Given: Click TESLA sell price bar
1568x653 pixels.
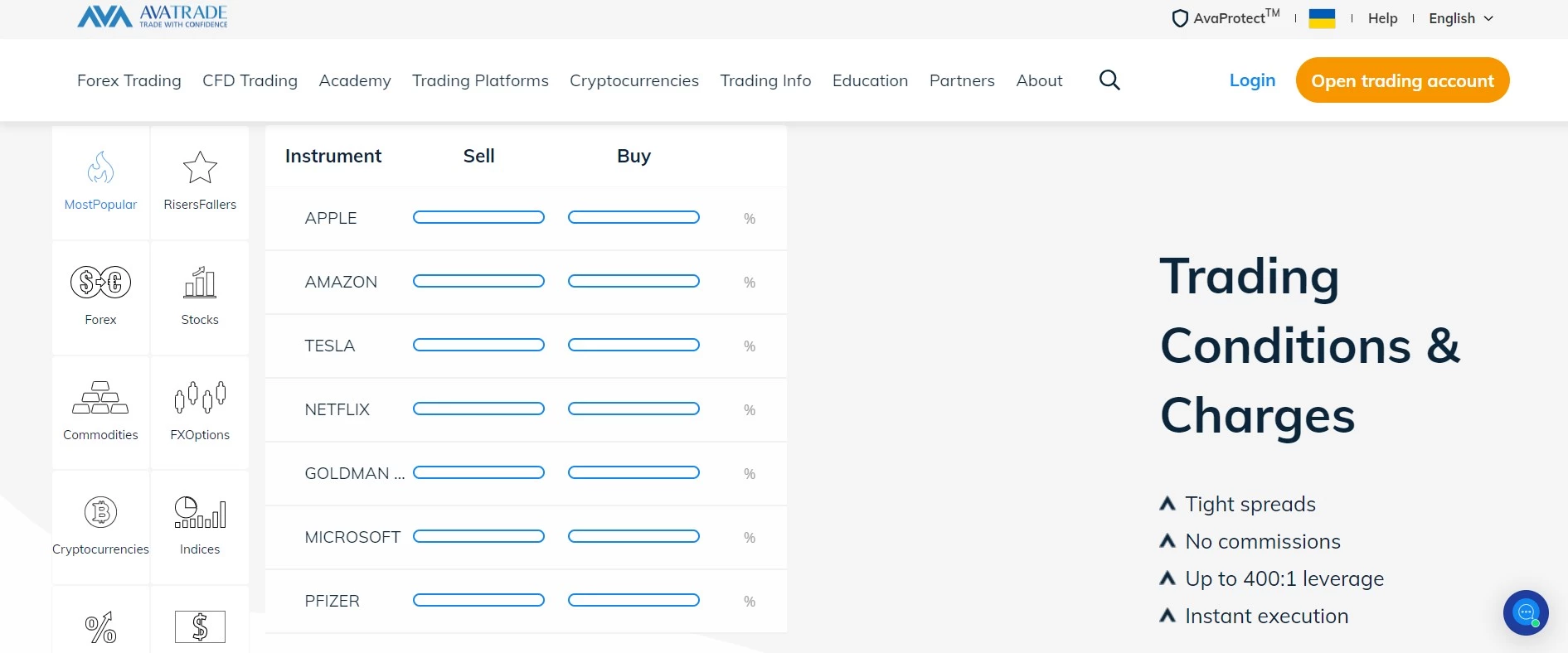Looking at the screenshot, I should (x=478, y=345).
